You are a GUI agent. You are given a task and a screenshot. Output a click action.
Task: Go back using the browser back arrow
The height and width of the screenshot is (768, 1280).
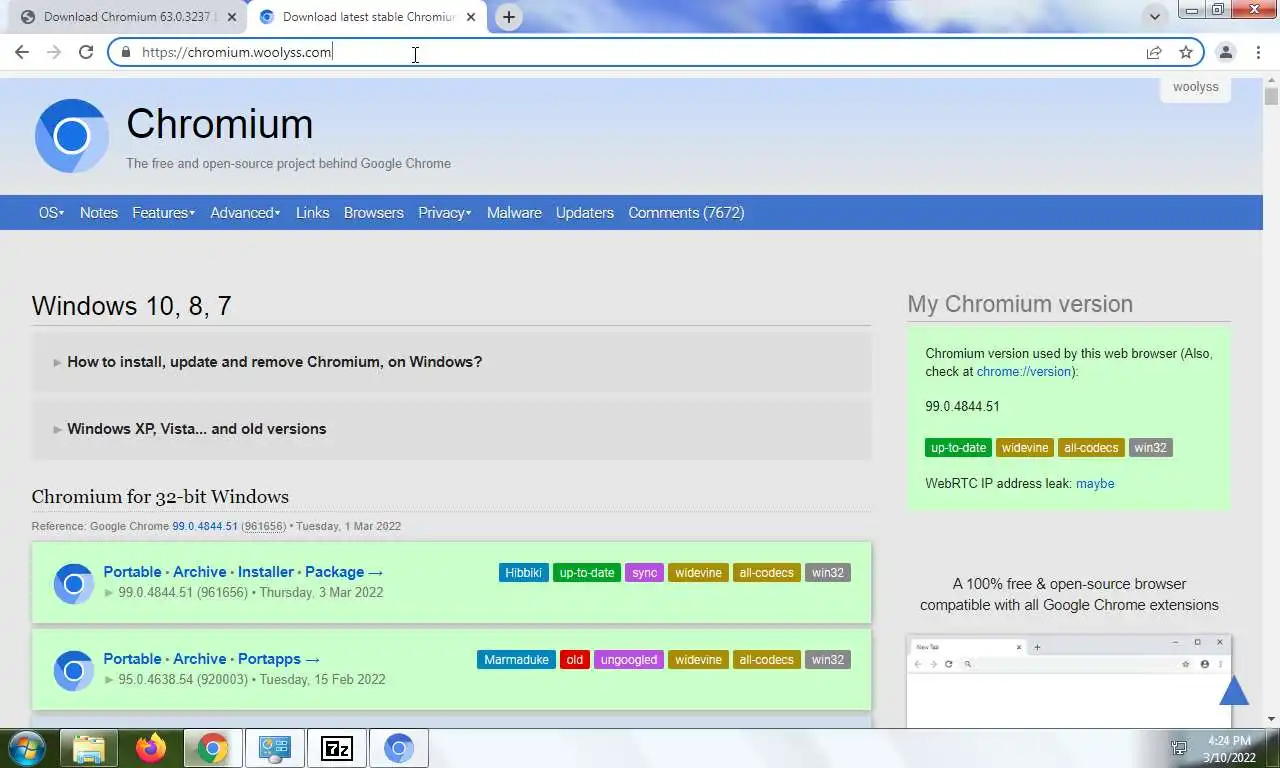point(22,52)
